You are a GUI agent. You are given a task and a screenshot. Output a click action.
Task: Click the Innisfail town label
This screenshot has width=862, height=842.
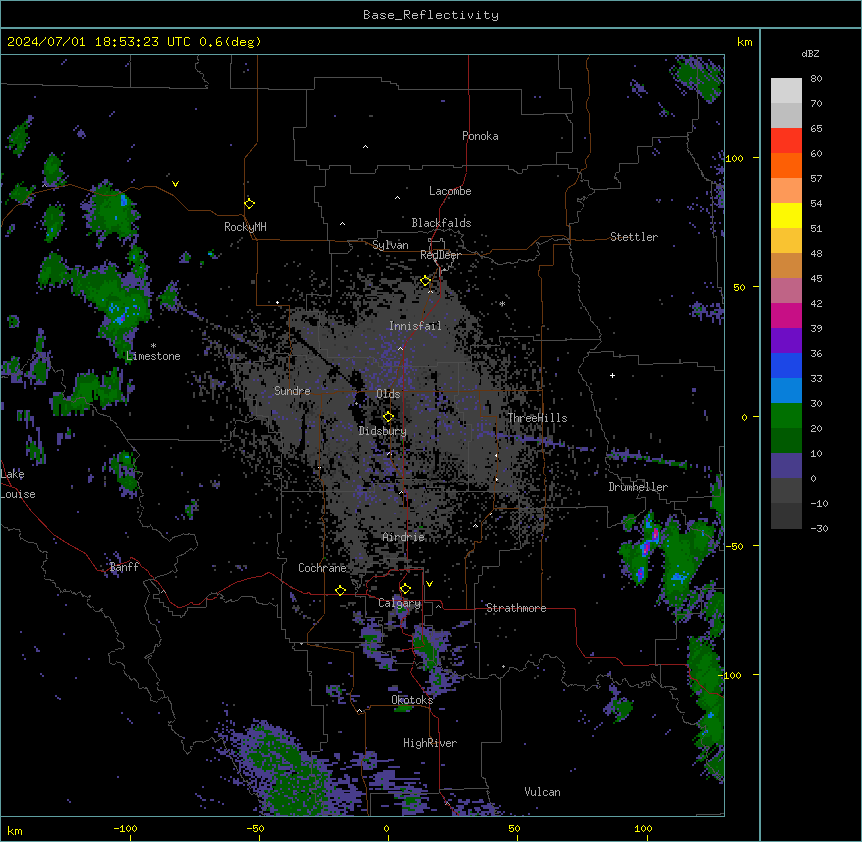pyautogui.click(x=415, y=326)
